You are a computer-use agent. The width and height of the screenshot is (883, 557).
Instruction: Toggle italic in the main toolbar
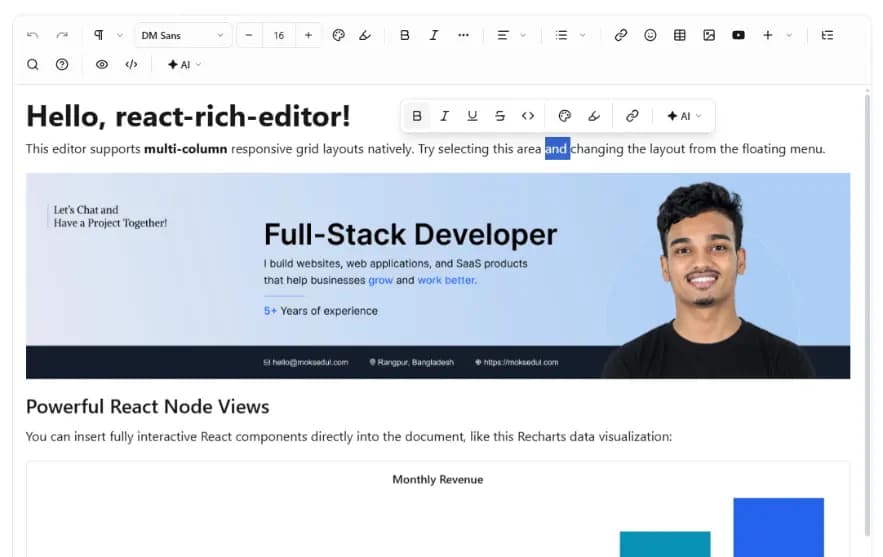(x=434, y=35)
